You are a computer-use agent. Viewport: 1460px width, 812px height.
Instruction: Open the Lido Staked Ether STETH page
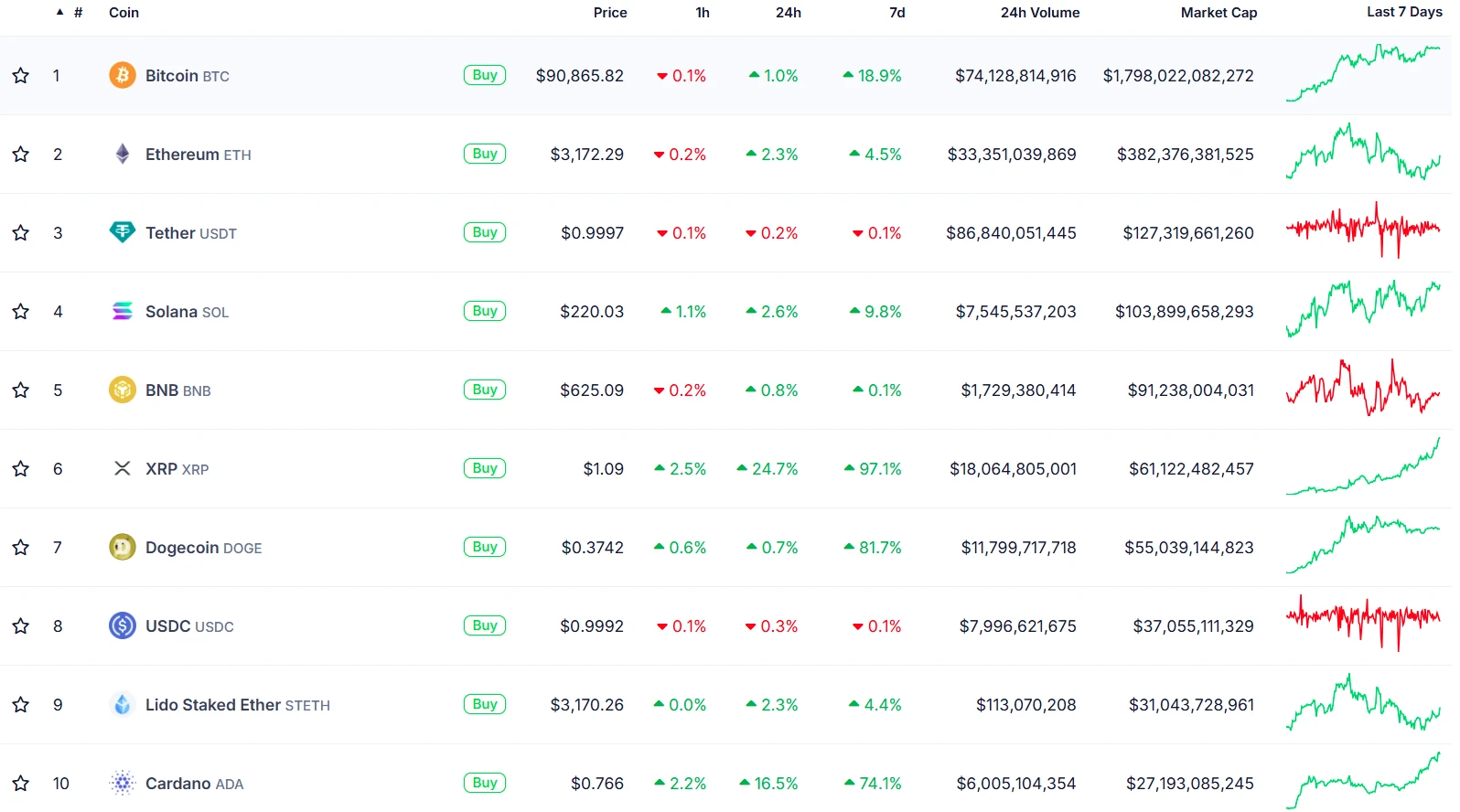point(238,705)
